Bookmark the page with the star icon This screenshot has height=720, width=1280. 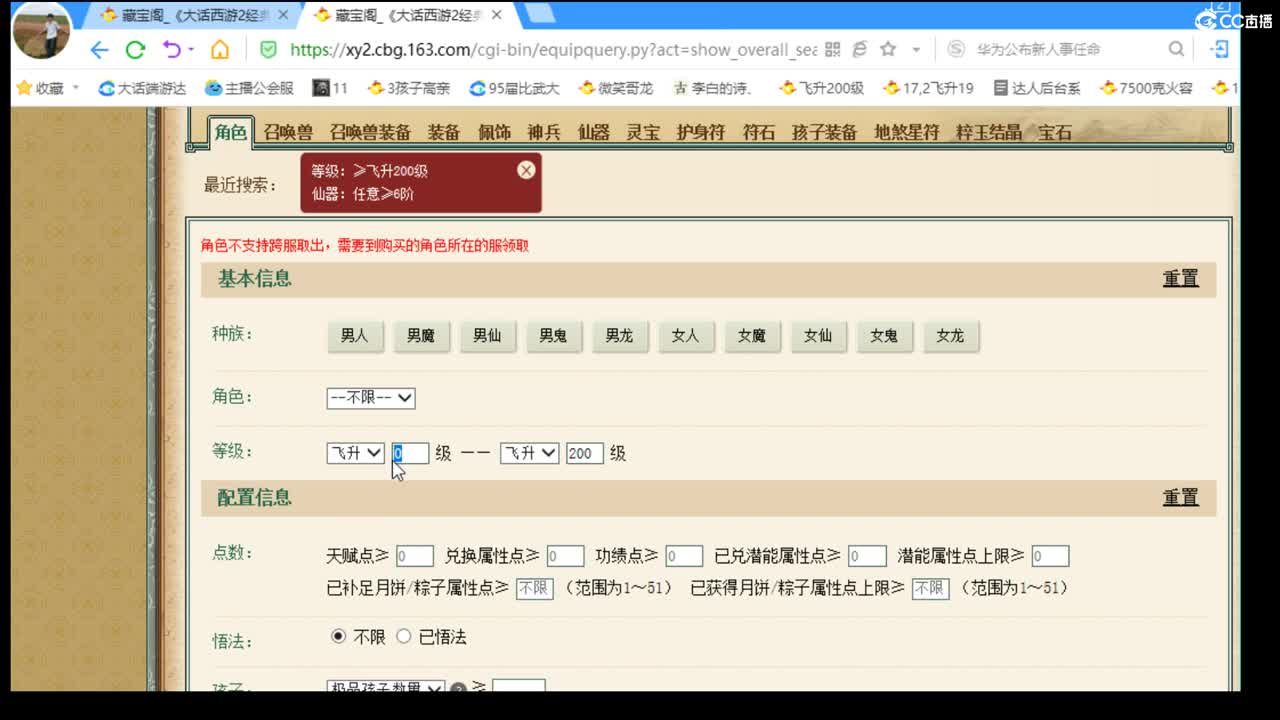[888, 49]
